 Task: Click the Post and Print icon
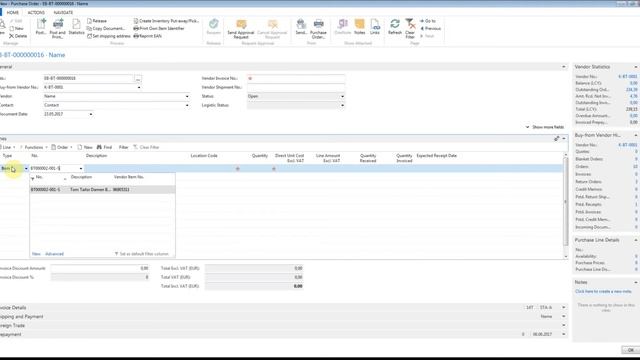pos(58,28)
